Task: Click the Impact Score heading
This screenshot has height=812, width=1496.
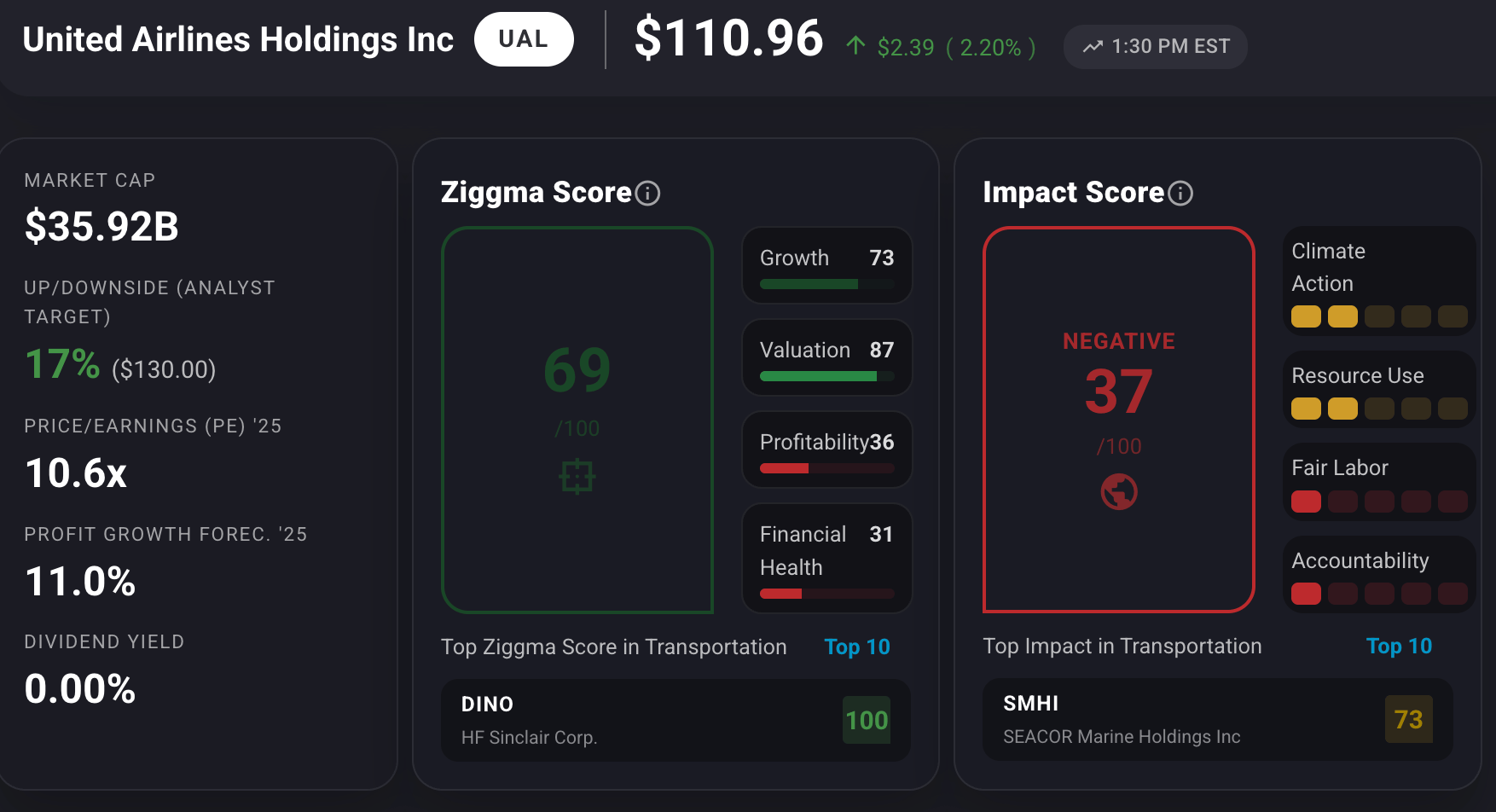Action: [1073, 193]
